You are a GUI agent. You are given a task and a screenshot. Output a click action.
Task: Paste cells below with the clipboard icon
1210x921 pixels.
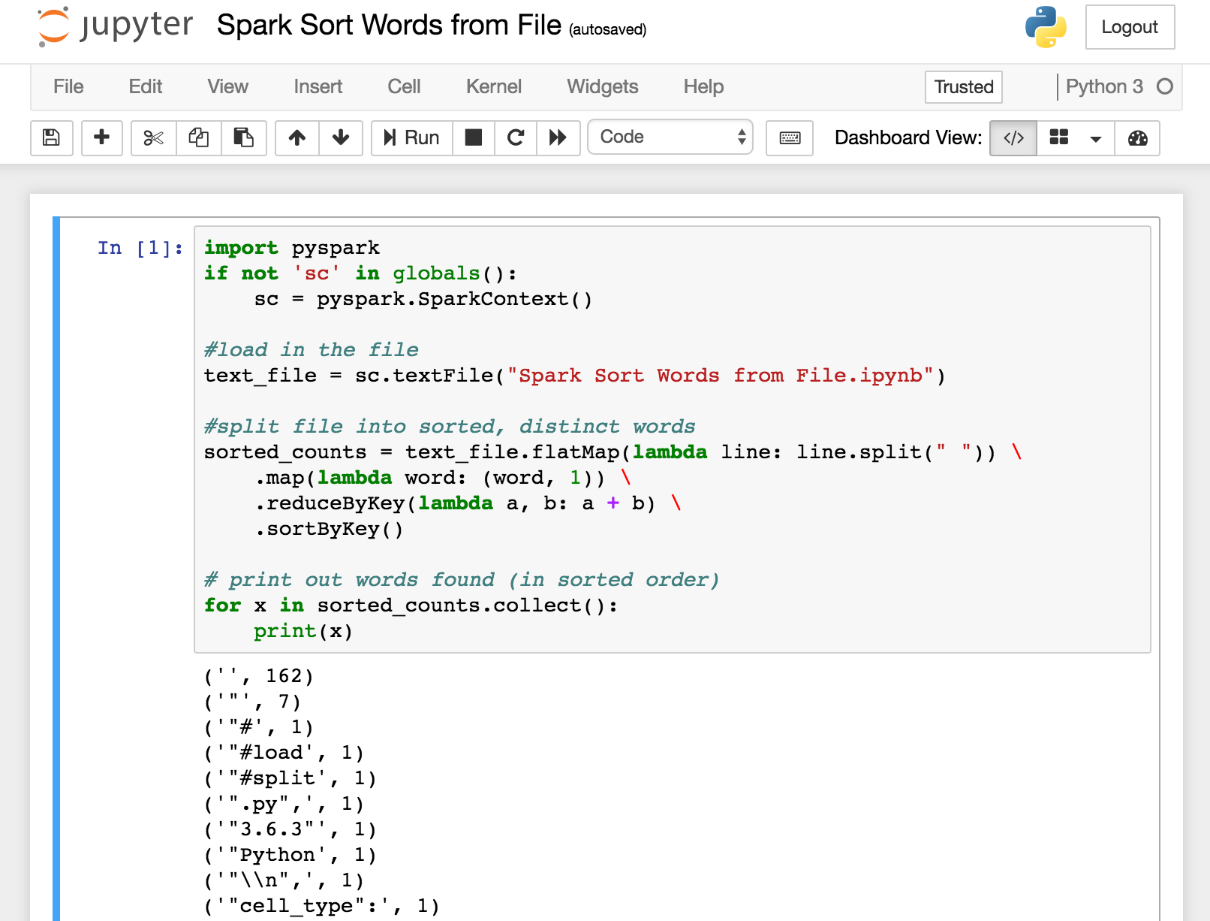click(x=243, y=138)
